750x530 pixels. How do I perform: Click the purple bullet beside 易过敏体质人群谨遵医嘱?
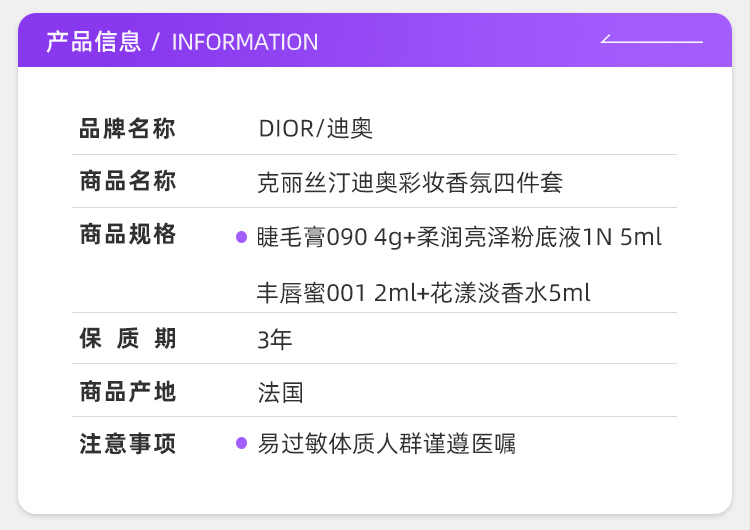point(241,442)
